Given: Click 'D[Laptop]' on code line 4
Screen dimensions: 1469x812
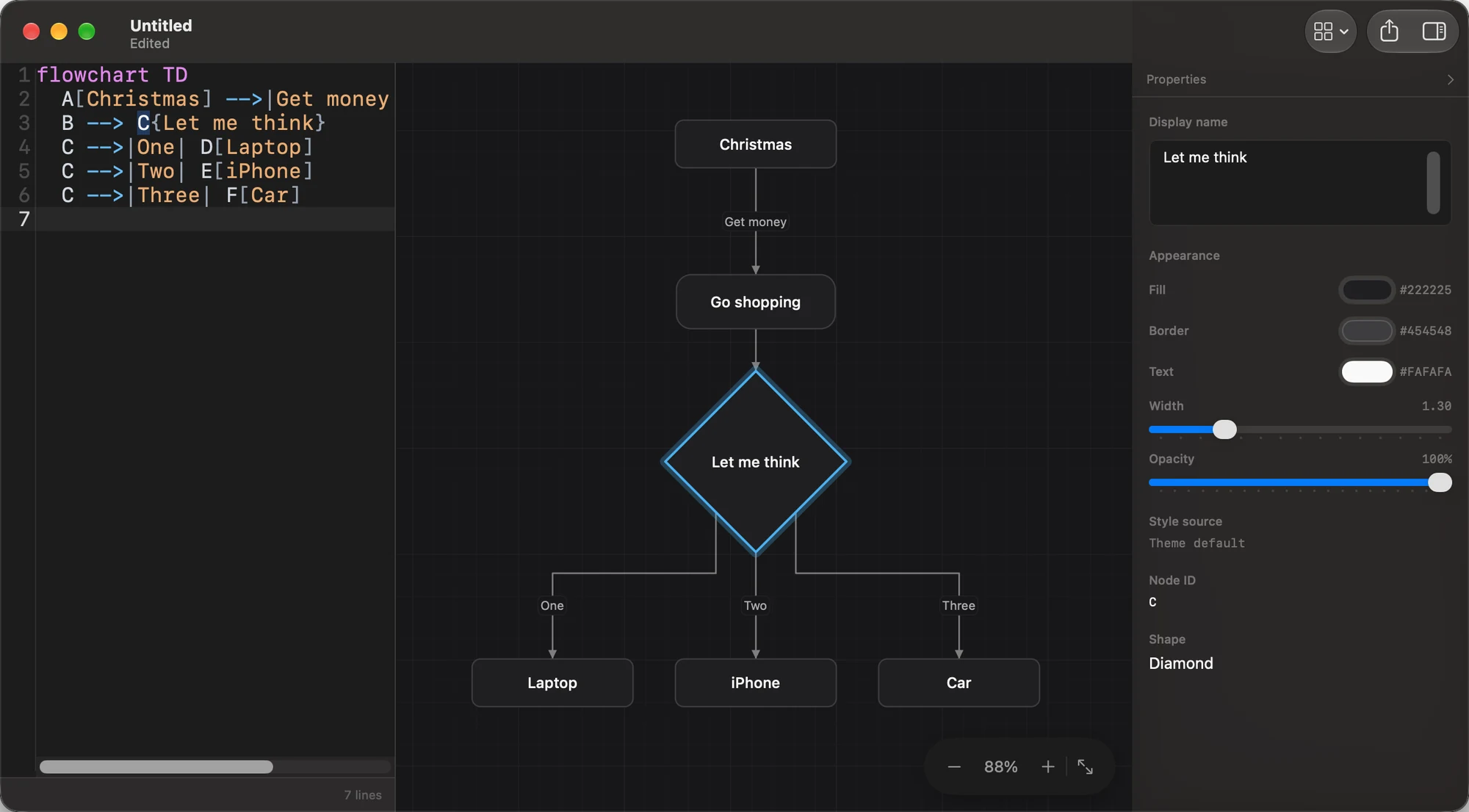Looking at the screenshot, I should click(257, 148).
